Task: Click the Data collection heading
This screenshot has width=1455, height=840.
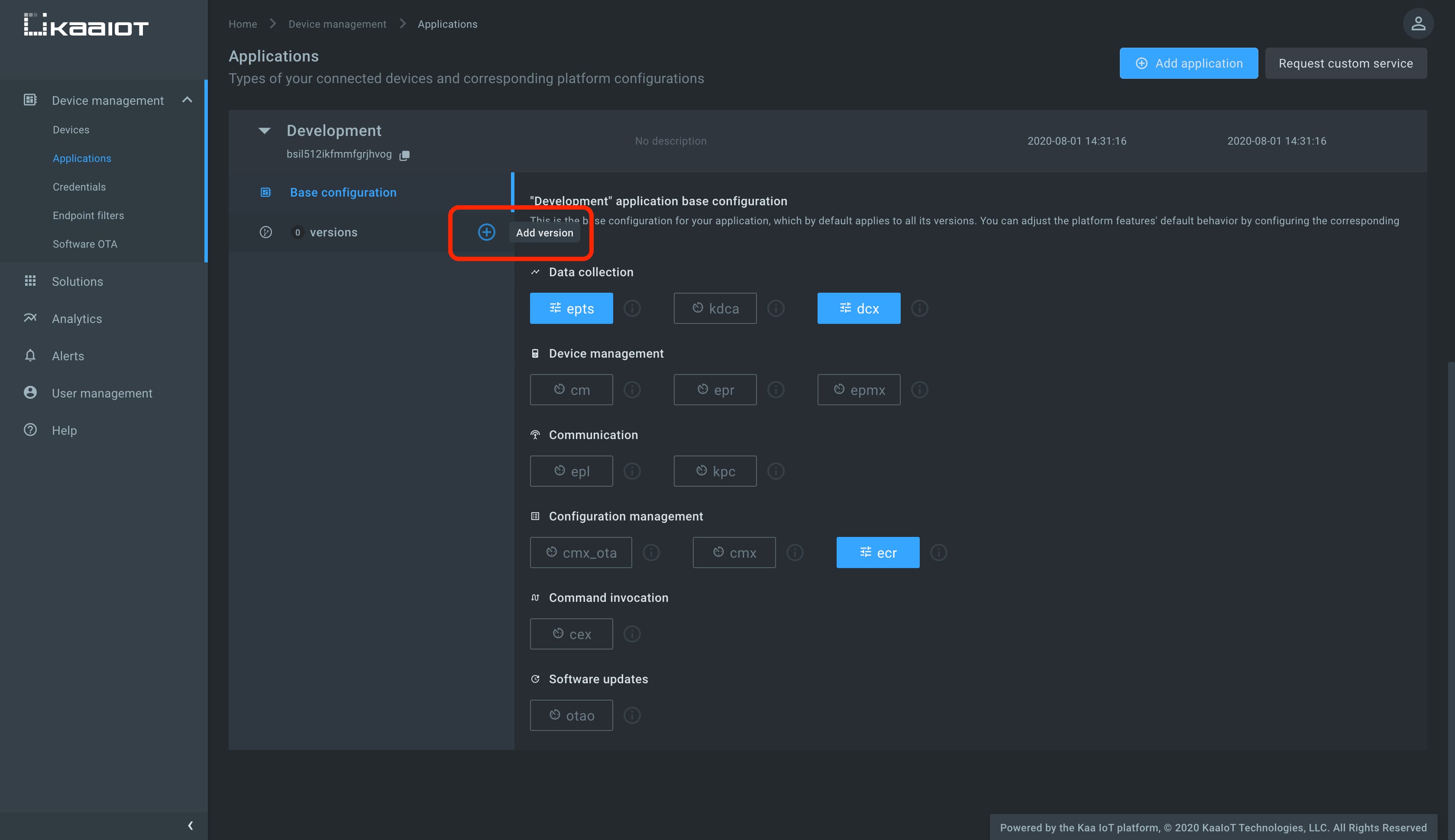Action: pyautogui.click(x=591, y=272)
